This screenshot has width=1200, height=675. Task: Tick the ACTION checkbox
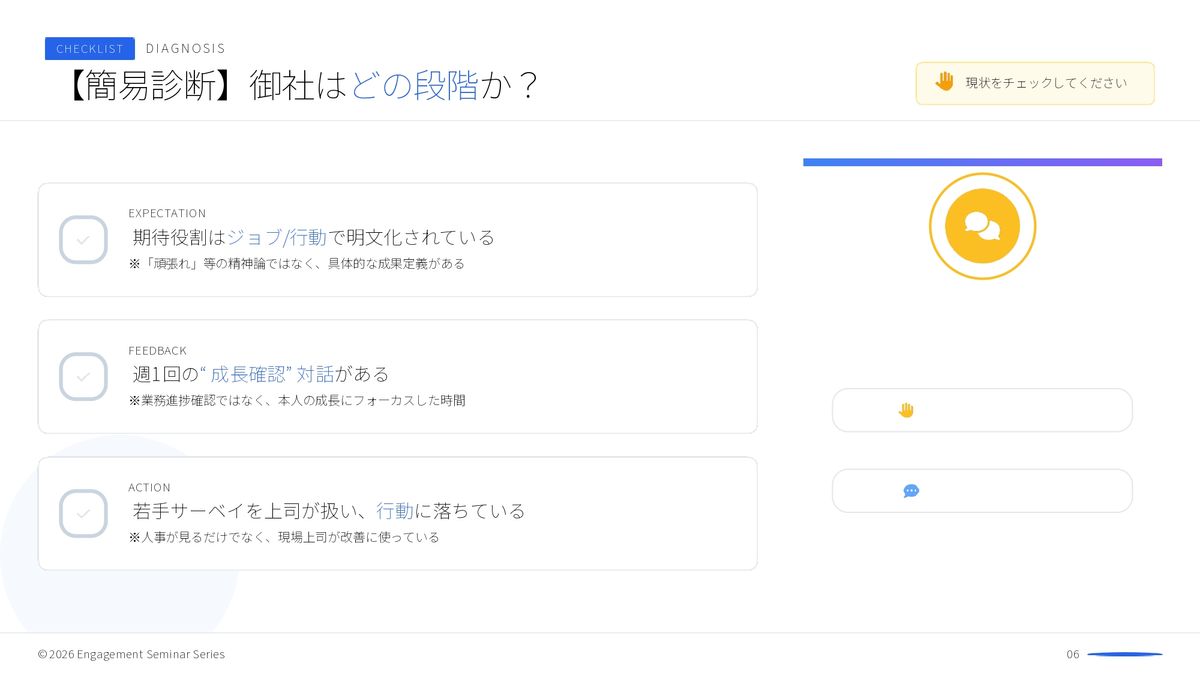[83, 514]
